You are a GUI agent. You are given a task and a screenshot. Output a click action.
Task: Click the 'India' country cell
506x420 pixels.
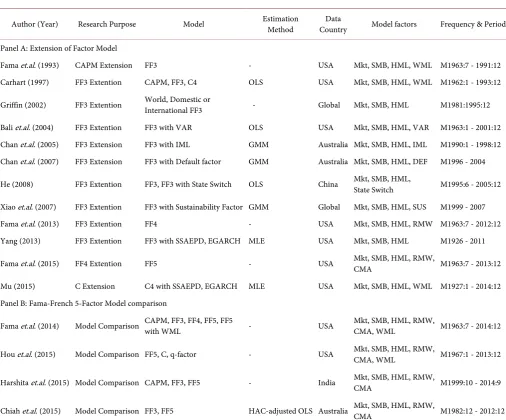tap(327, 383)
